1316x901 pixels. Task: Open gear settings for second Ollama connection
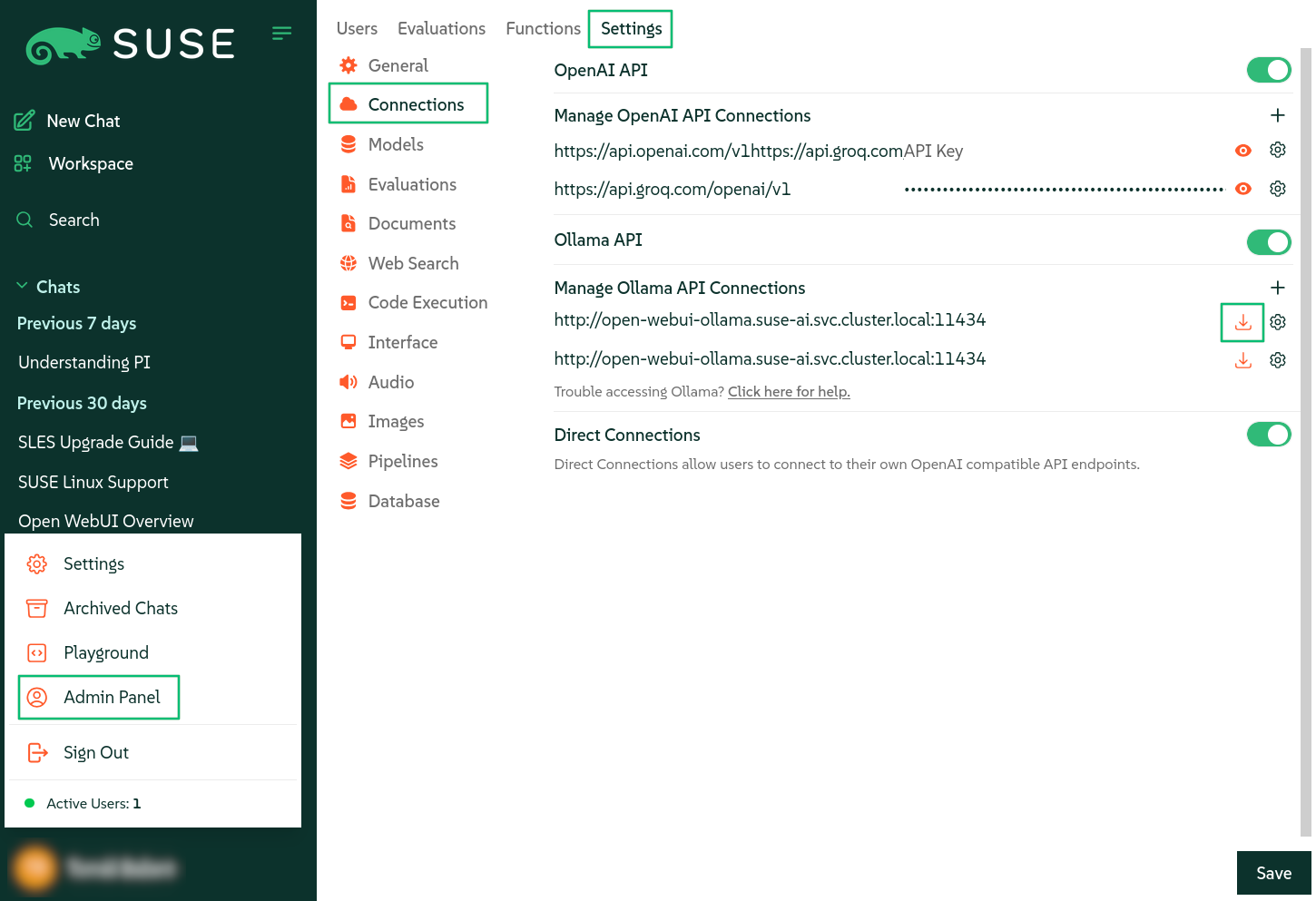click(1277, 360)
